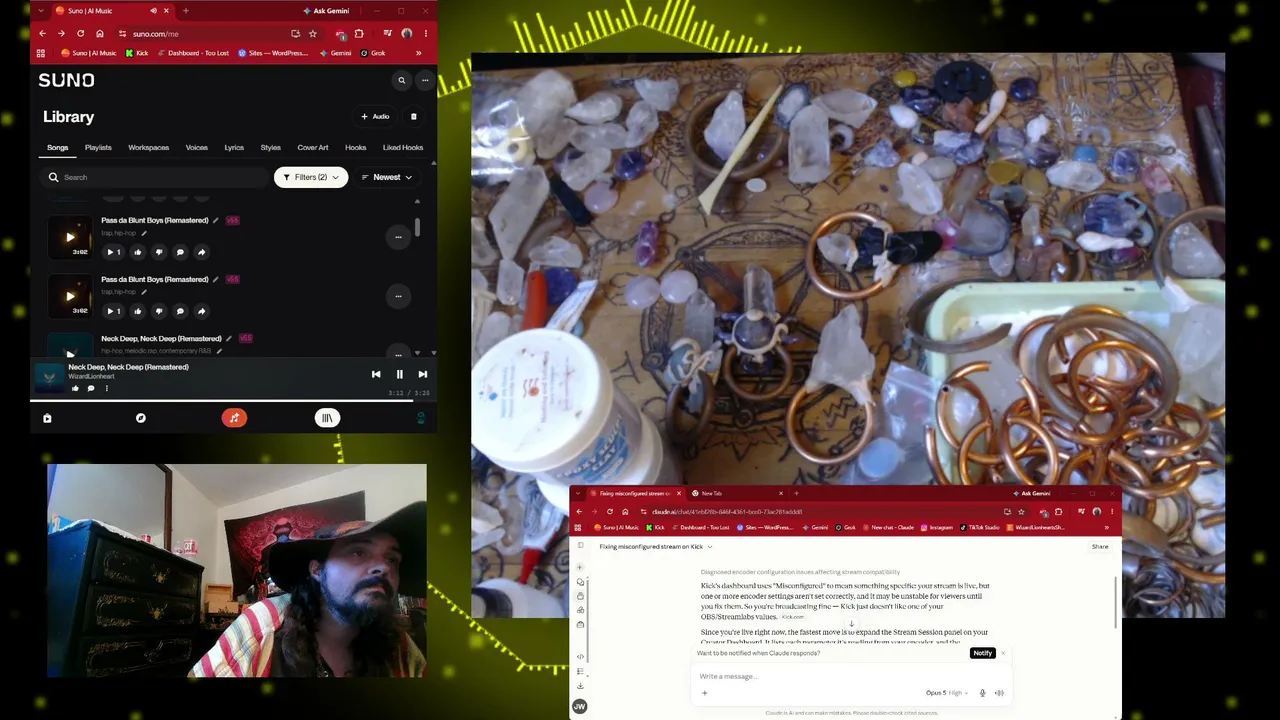Screen dimensions: 1280x720
Task: Like the first Pass da Blunt Boys song
Action: coord(137,252)
